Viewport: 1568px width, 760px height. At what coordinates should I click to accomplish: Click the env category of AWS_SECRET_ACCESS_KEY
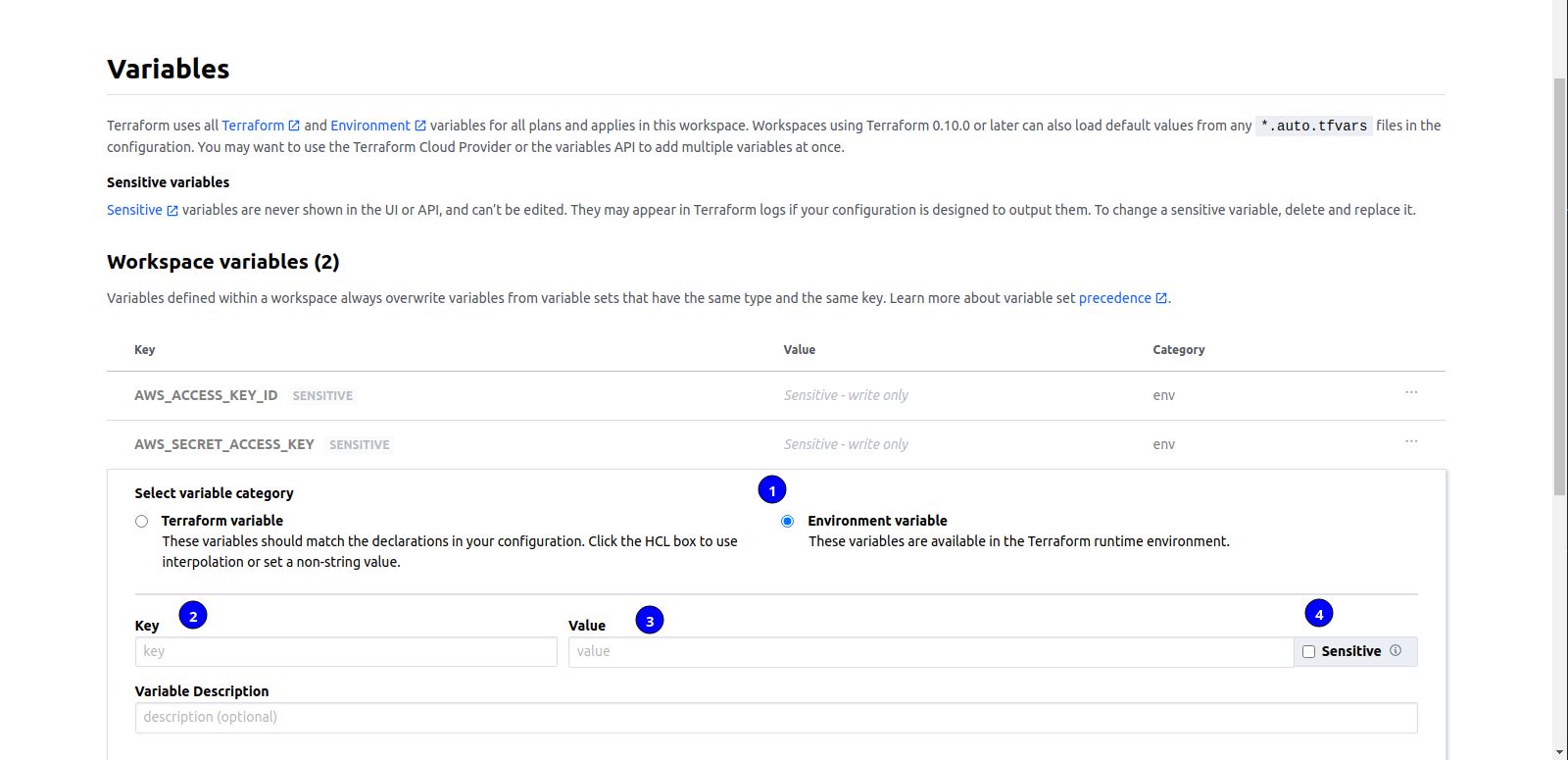pos(1164,444)
